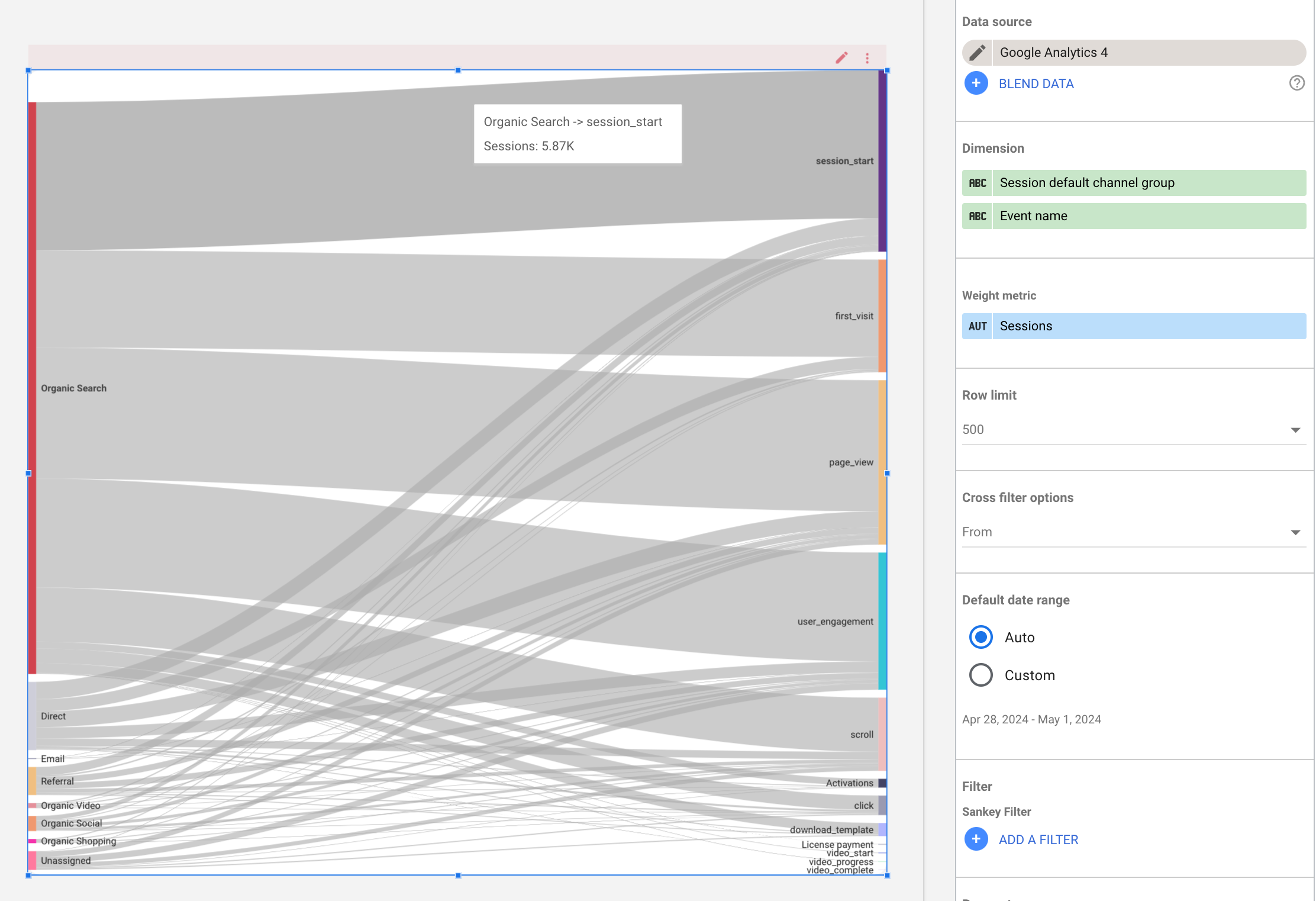Click the top-center chart resize handle
Screen dimensions: 1316x901
(458, 70)
